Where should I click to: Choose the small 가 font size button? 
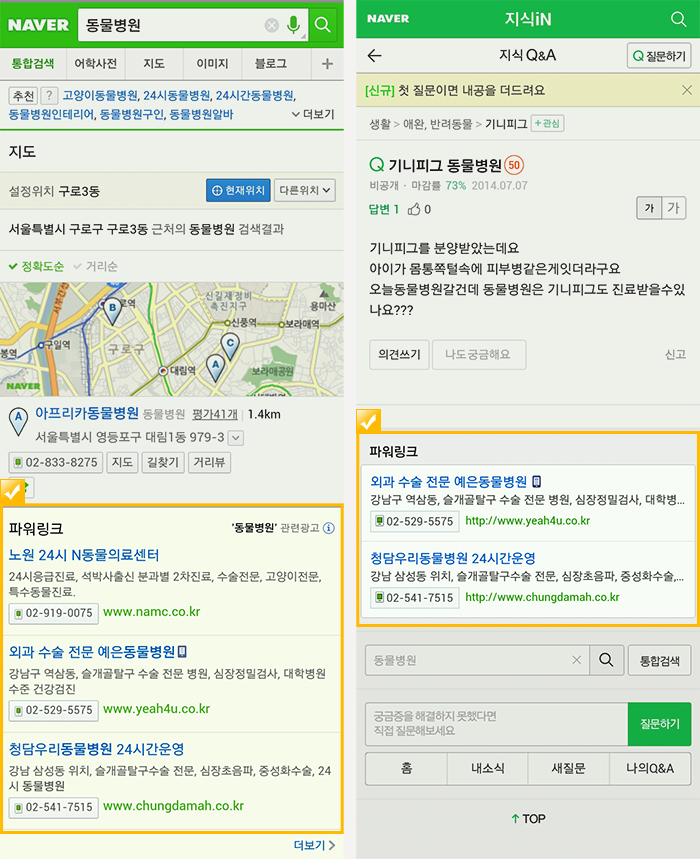pos(649,208)
